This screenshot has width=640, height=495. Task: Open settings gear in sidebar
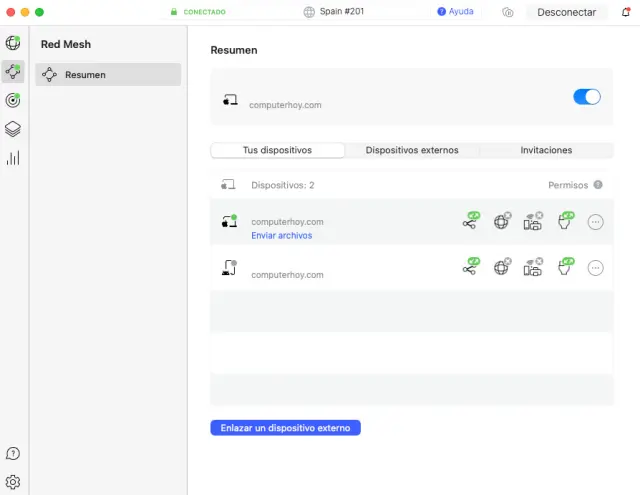point(13,482)
